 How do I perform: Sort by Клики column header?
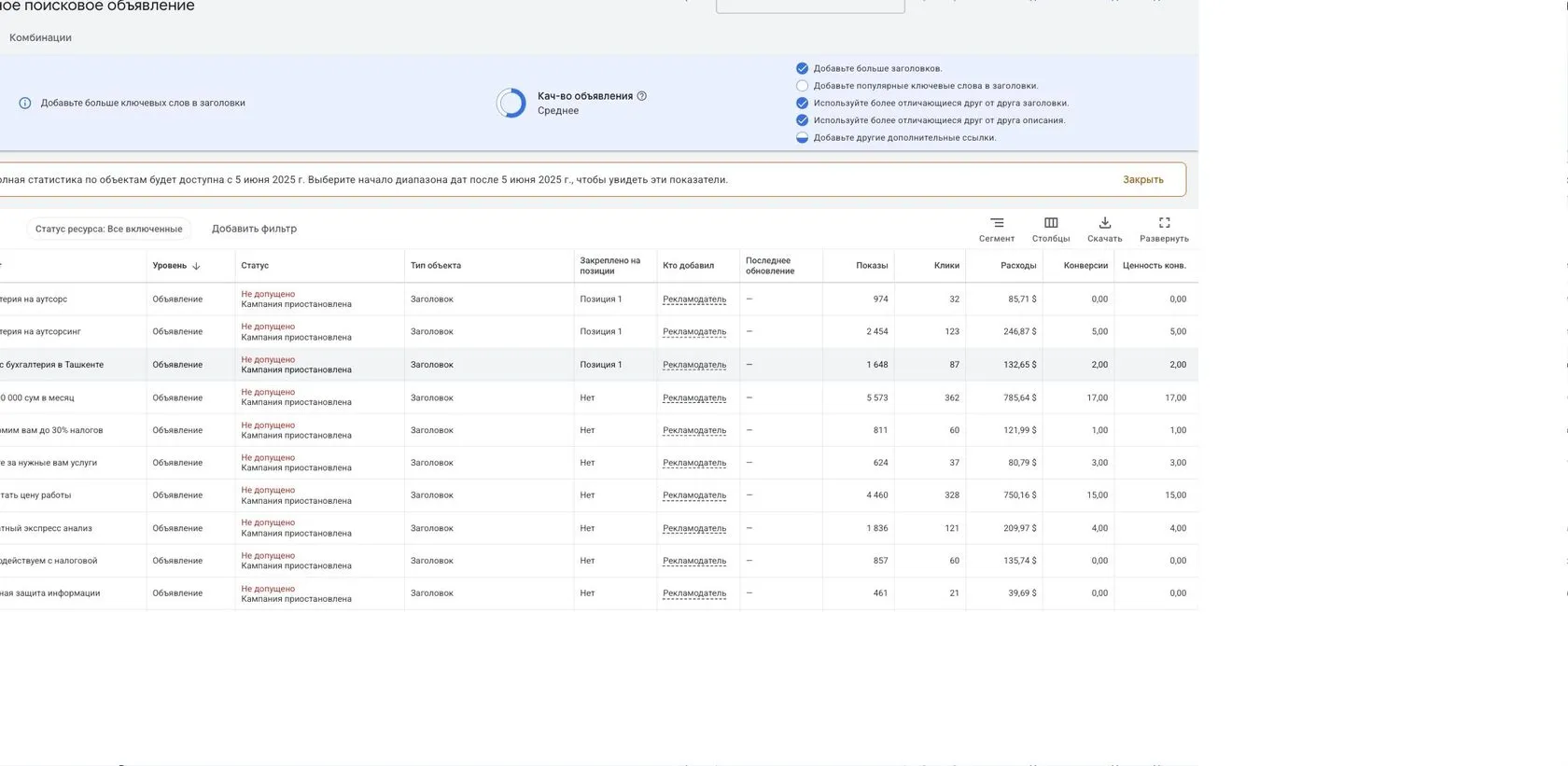click(946, 266)
